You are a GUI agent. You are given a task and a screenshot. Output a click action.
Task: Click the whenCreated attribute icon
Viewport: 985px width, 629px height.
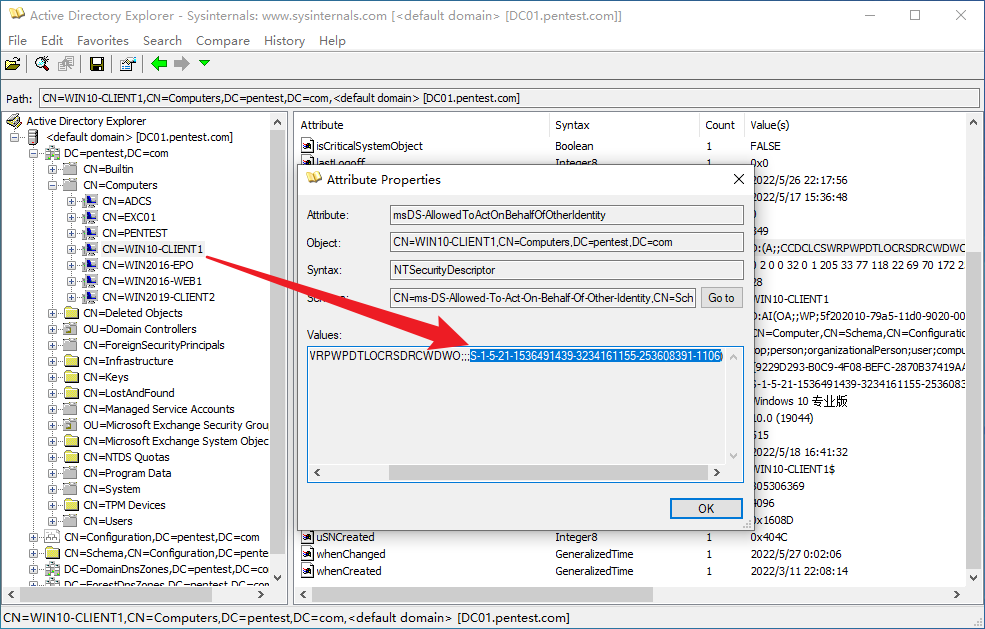point(307,571)
